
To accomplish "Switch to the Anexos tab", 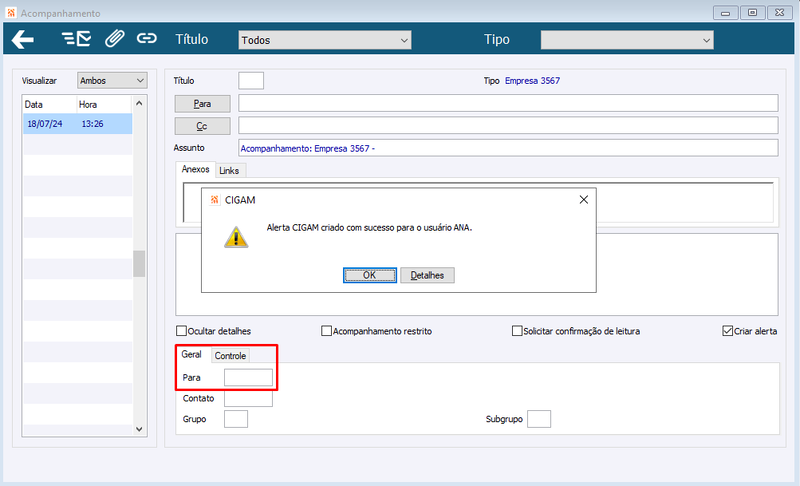I will click(195, 169).
